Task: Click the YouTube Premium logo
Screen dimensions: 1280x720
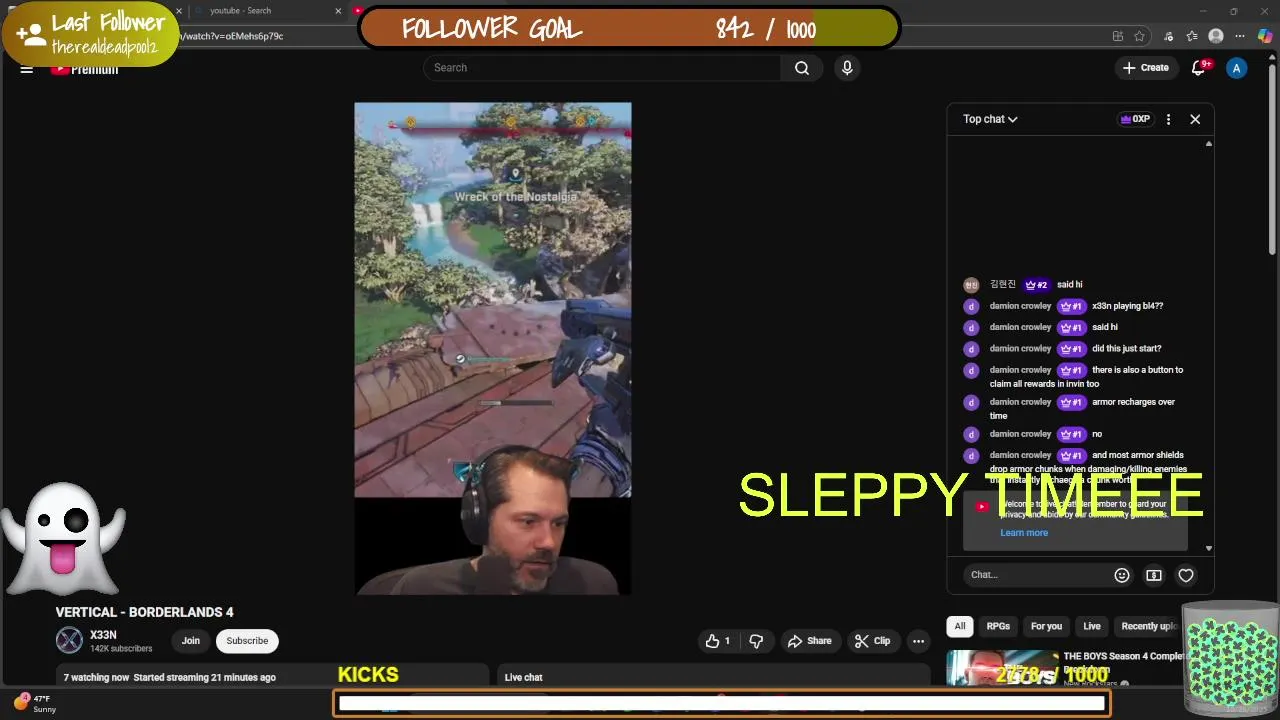Action: click(x=85, y=69)
